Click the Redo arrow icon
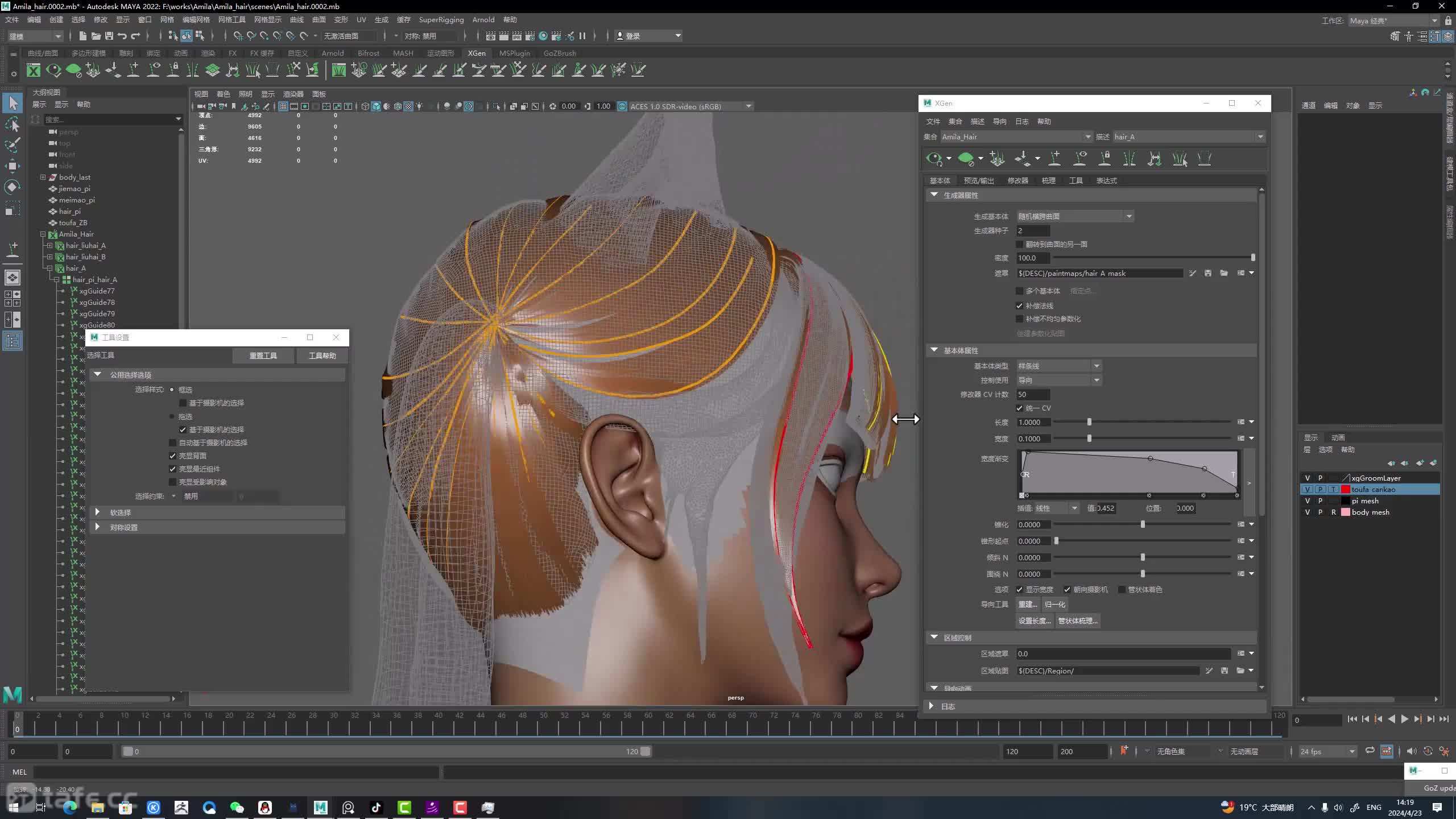The image size is (1456, 819). click(135, 36)
